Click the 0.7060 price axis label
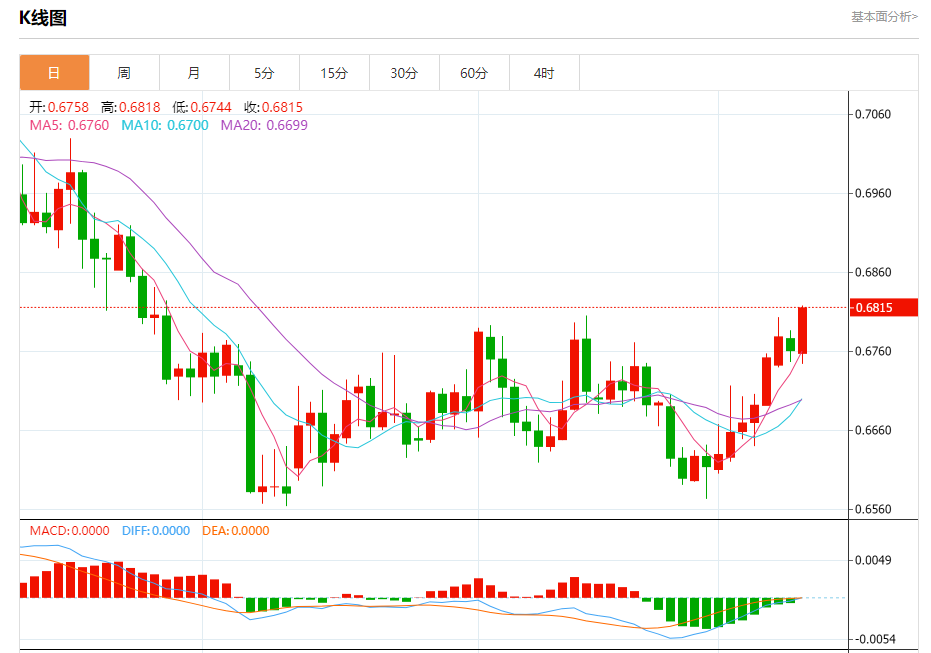Screen dimensions: 931x653 point(873,114)
